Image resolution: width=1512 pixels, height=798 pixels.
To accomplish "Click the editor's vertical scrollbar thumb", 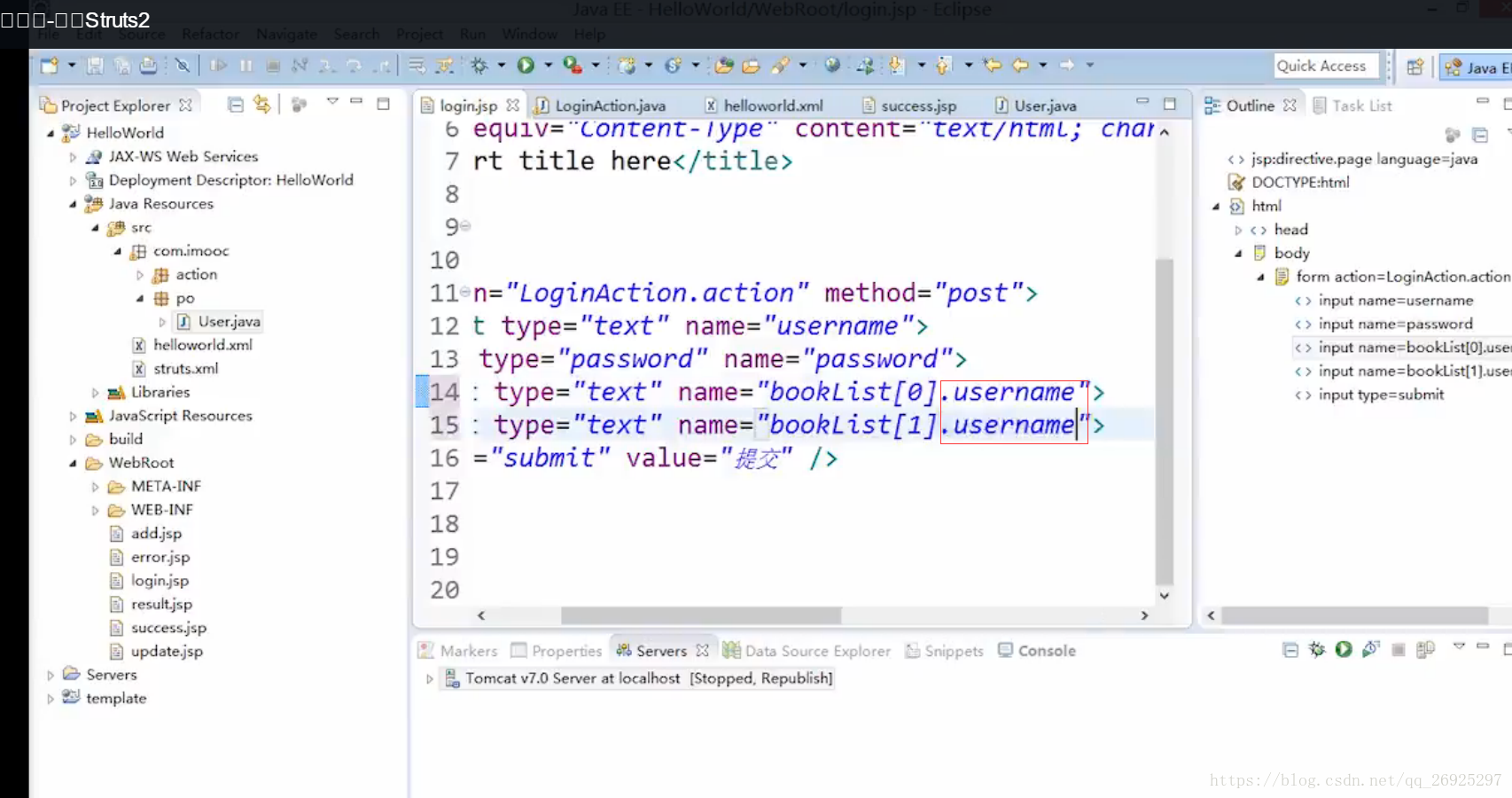I will pos(1165,422).
